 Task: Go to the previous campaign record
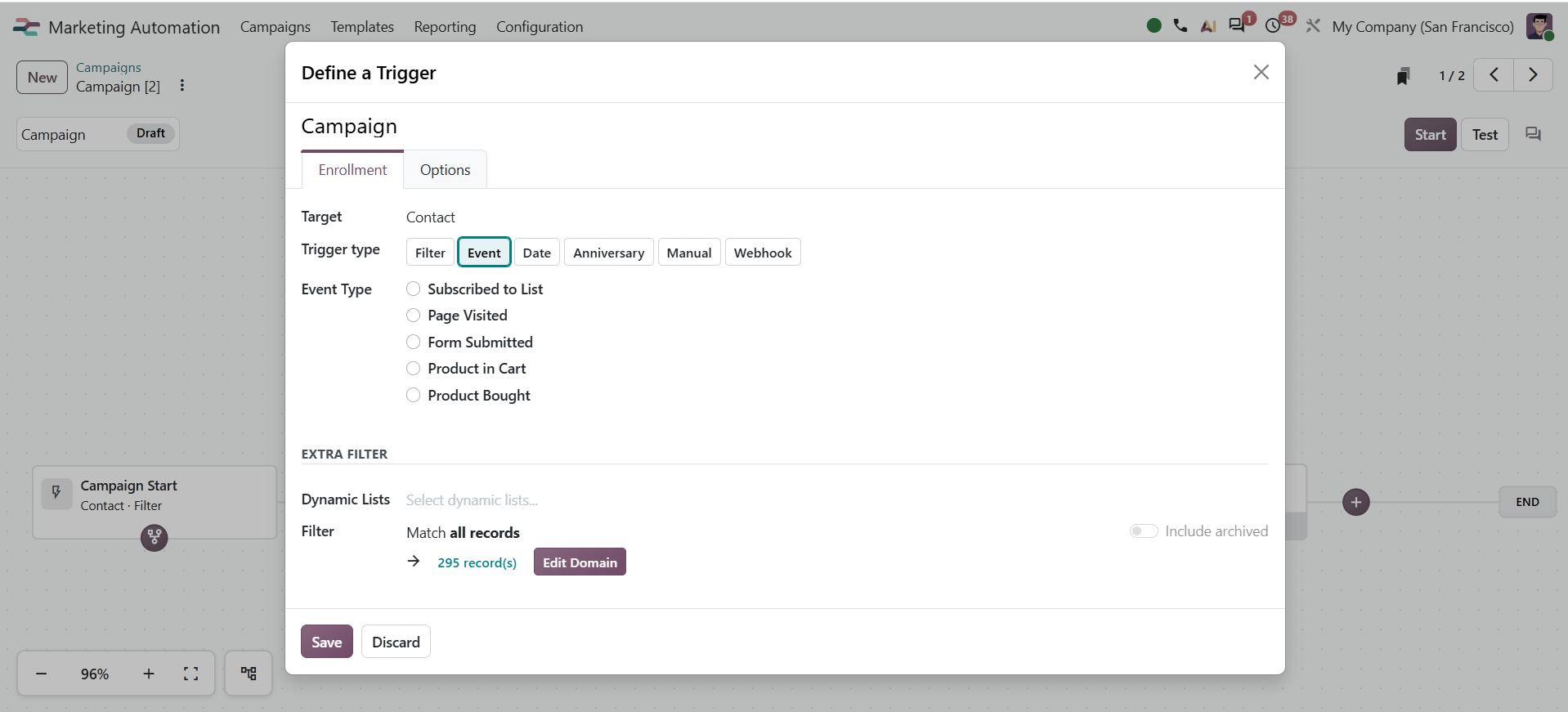coord(1494,75)
